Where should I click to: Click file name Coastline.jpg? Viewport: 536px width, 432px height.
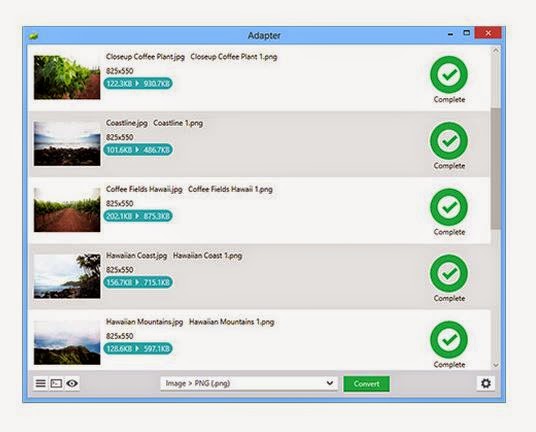(x=127, y=123)
